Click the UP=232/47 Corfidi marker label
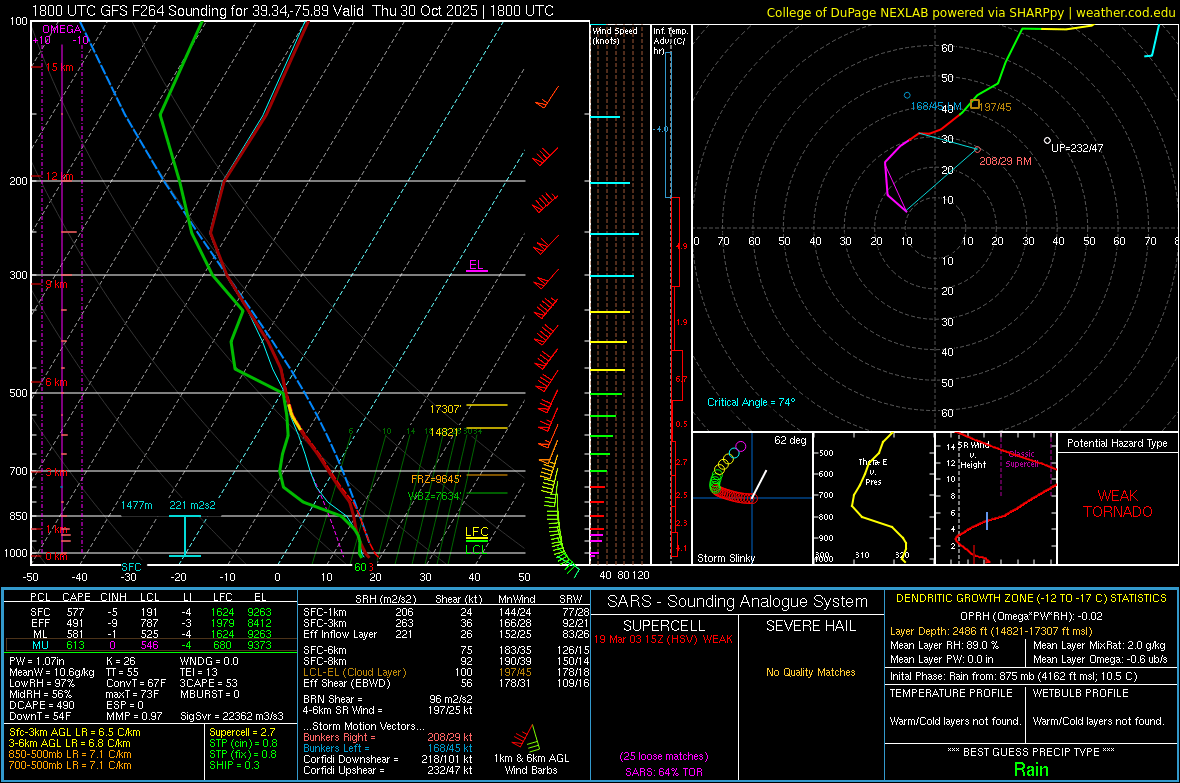 coord(1077,148)
